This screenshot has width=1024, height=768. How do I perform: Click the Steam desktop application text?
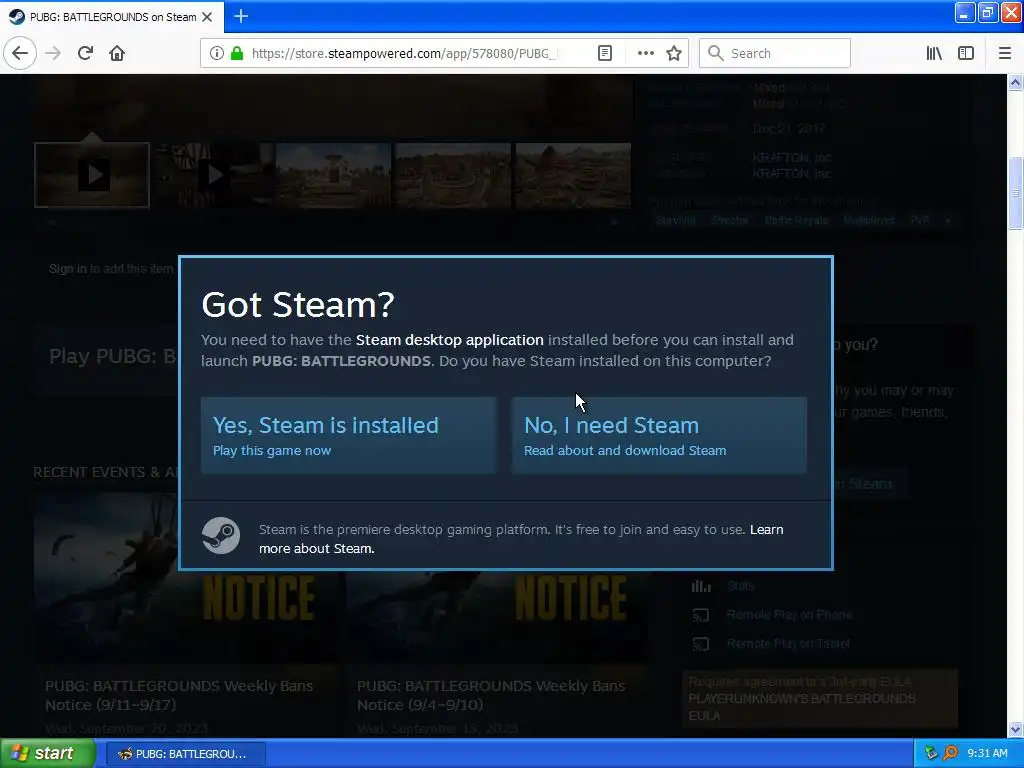[449, 340]
